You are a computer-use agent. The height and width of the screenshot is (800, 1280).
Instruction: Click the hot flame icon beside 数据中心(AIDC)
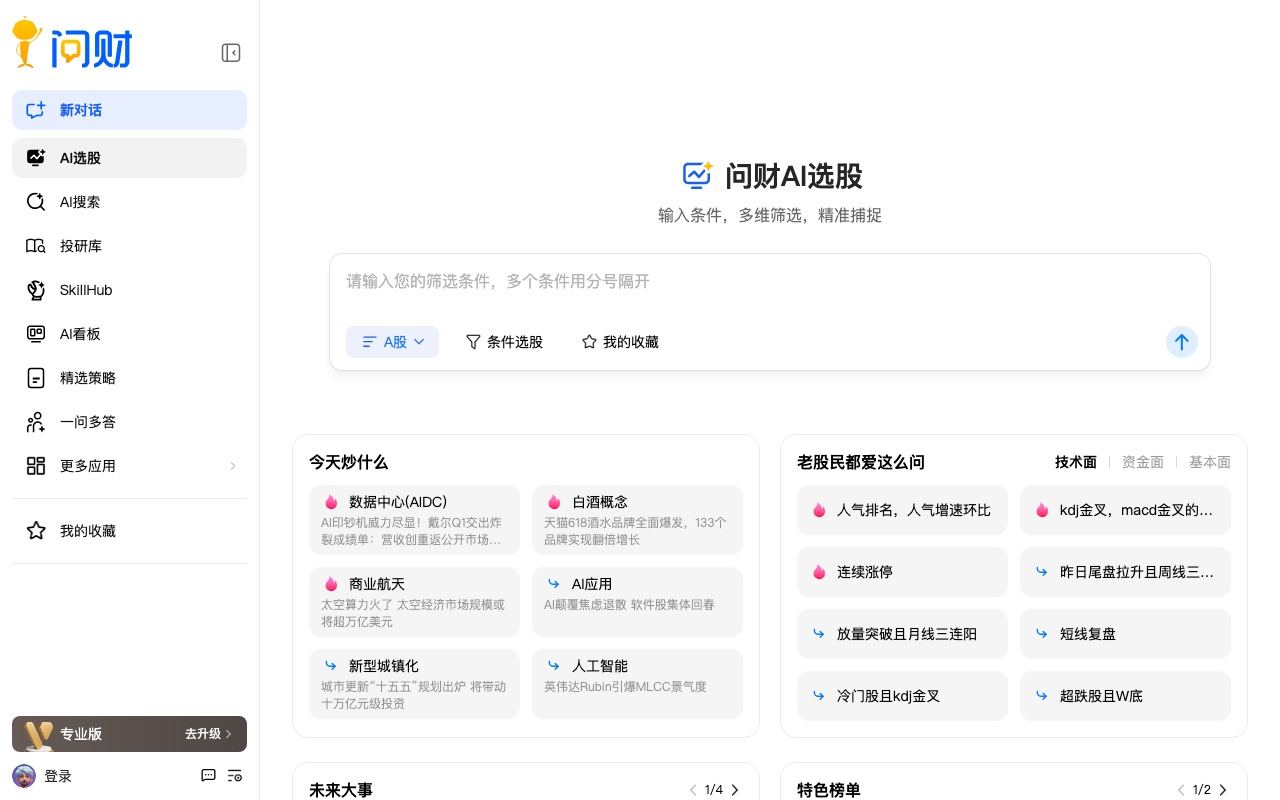tap(331, 502)
